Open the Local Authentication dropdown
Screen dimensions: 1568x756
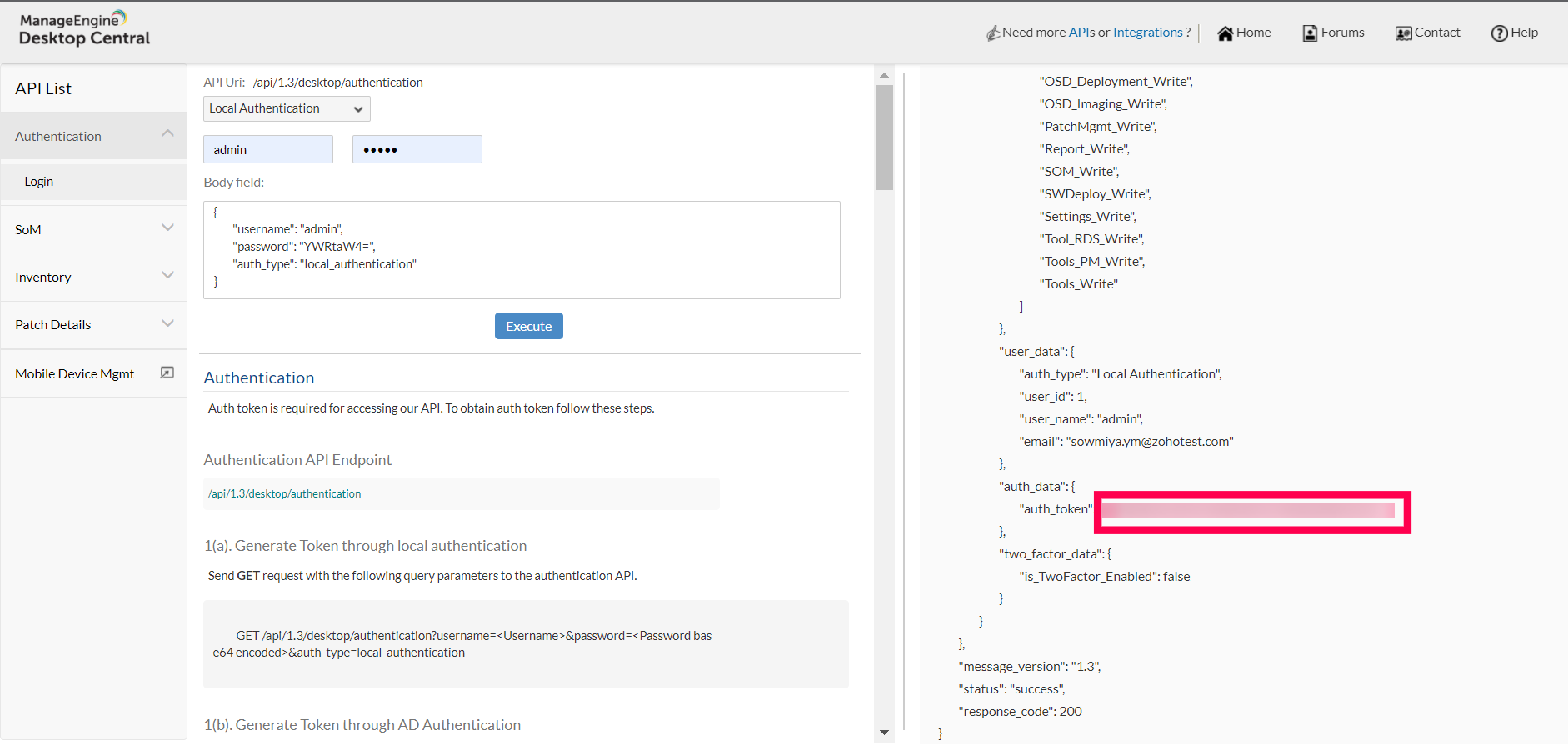[x=287, y=108]
